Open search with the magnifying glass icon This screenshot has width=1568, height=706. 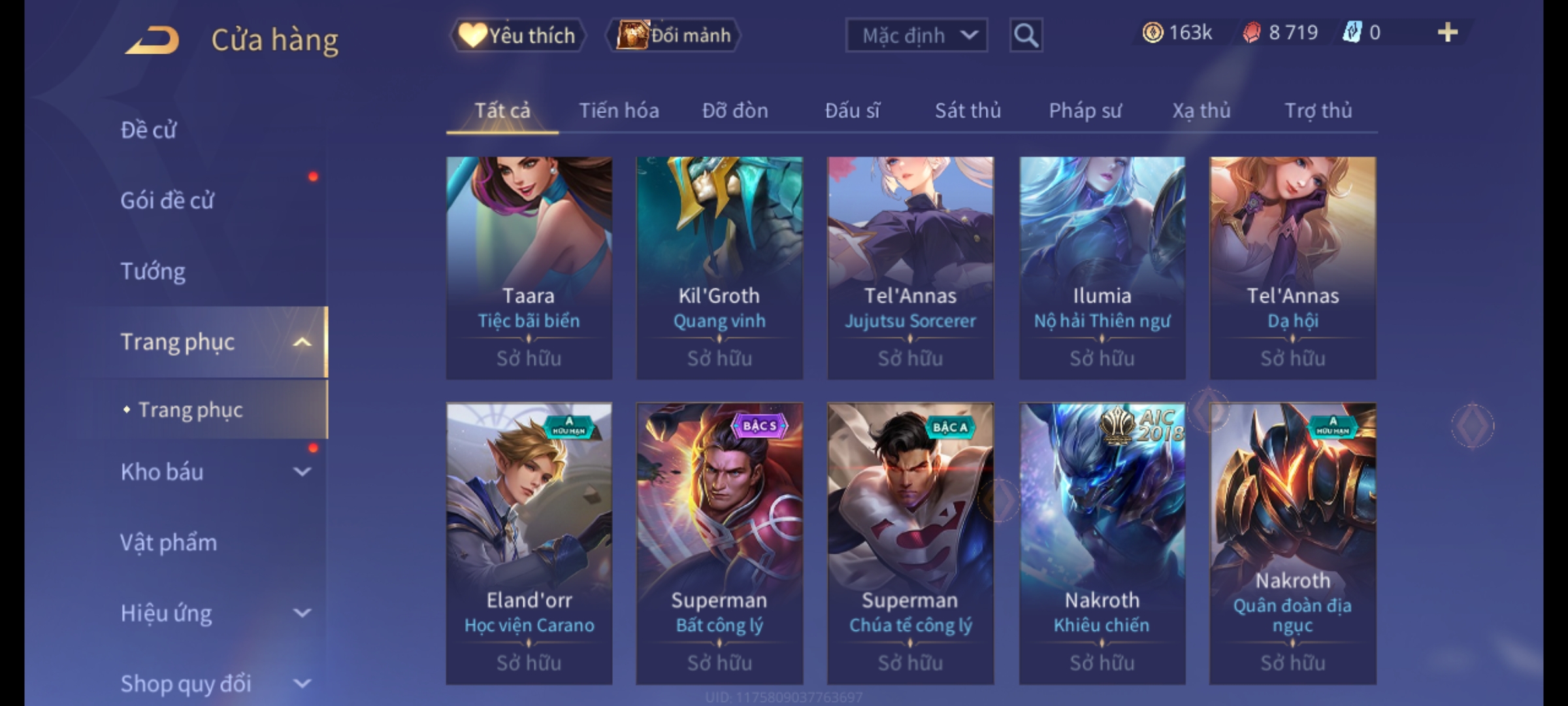1026,35
